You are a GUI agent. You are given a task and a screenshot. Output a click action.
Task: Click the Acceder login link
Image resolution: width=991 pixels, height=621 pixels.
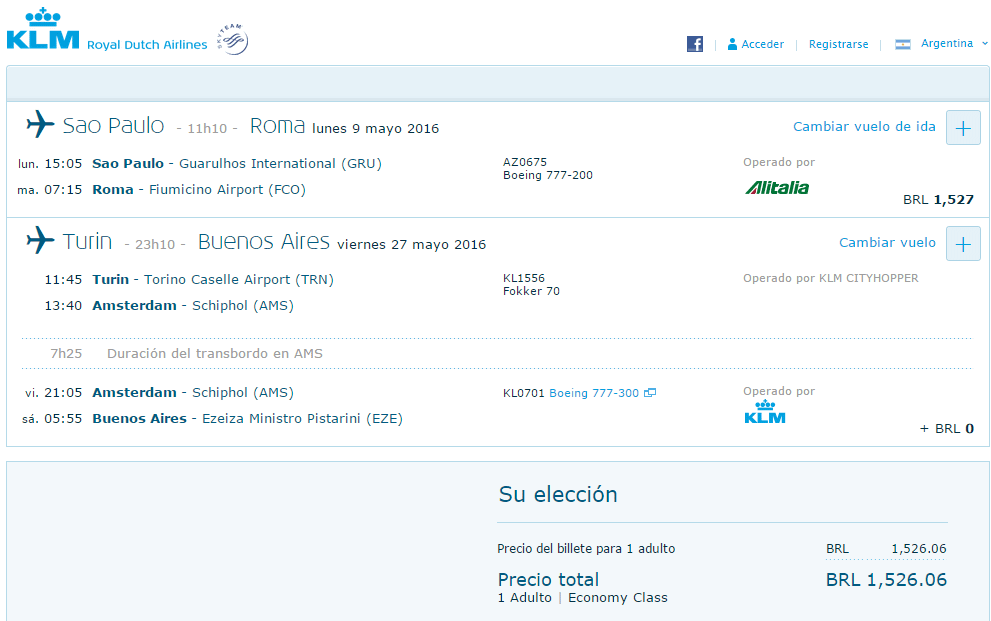coord(762,44)
